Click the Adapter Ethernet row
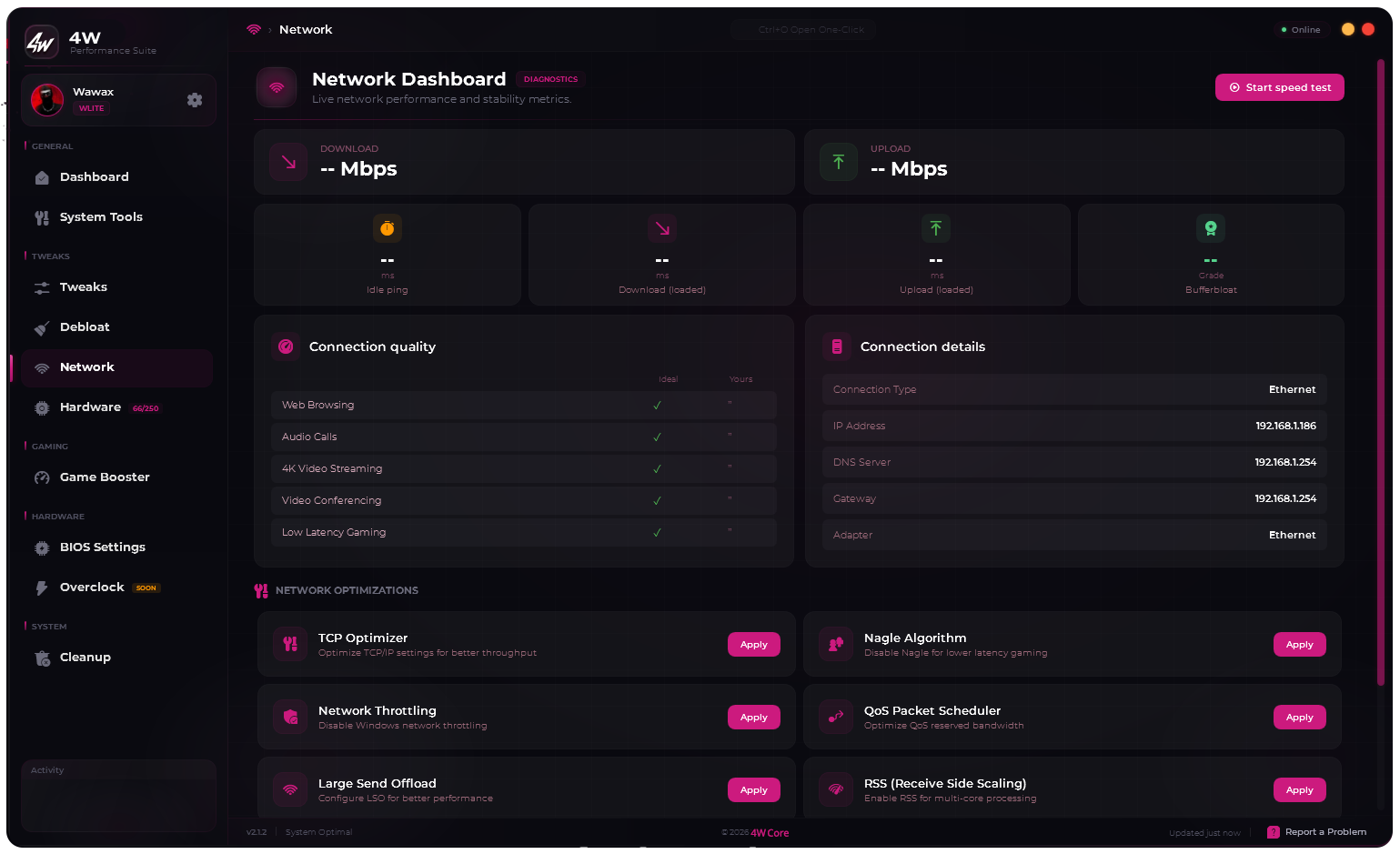The width and height of the screenshot is (1400, 854). point(1074,535)
